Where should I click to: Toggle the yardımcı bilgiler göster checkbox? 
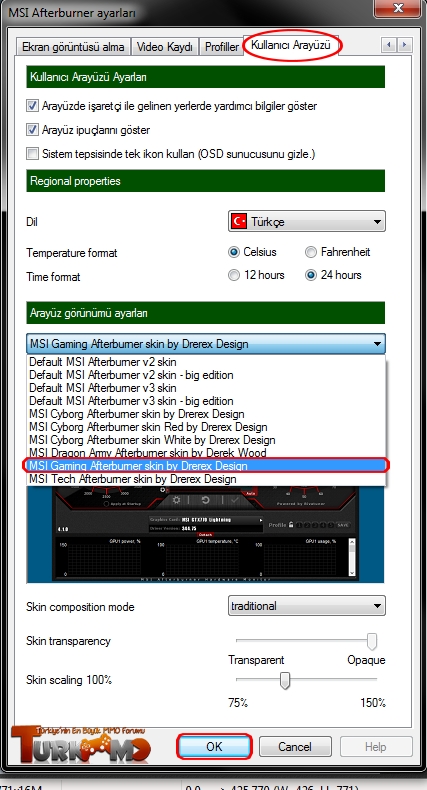pos(32,106)
